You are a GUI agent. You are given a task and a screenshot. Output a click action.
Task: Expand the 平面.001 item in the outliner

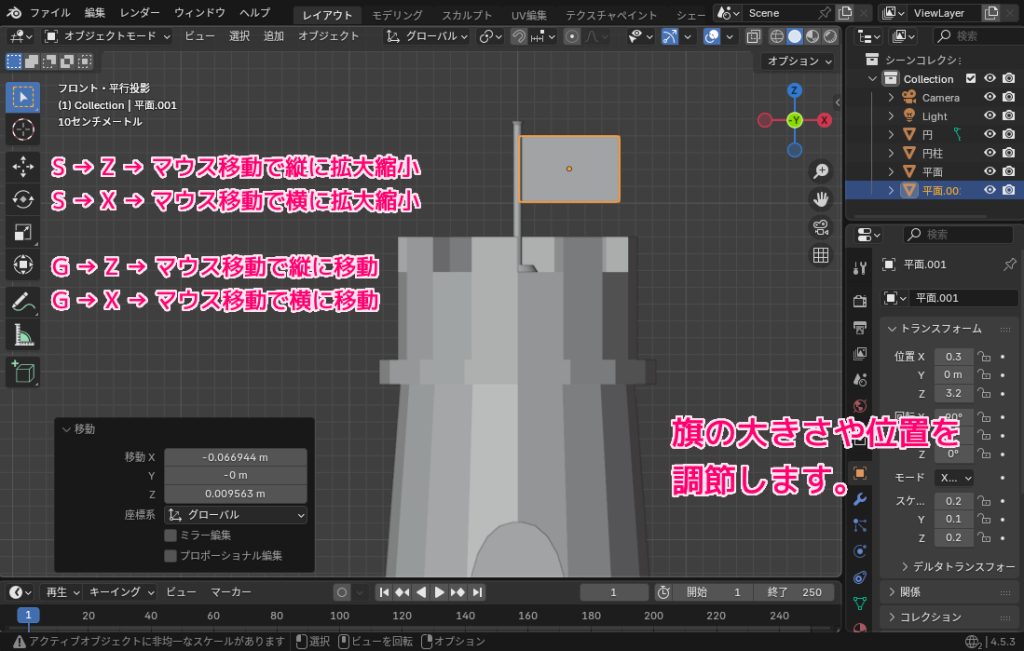coord(892,190)
